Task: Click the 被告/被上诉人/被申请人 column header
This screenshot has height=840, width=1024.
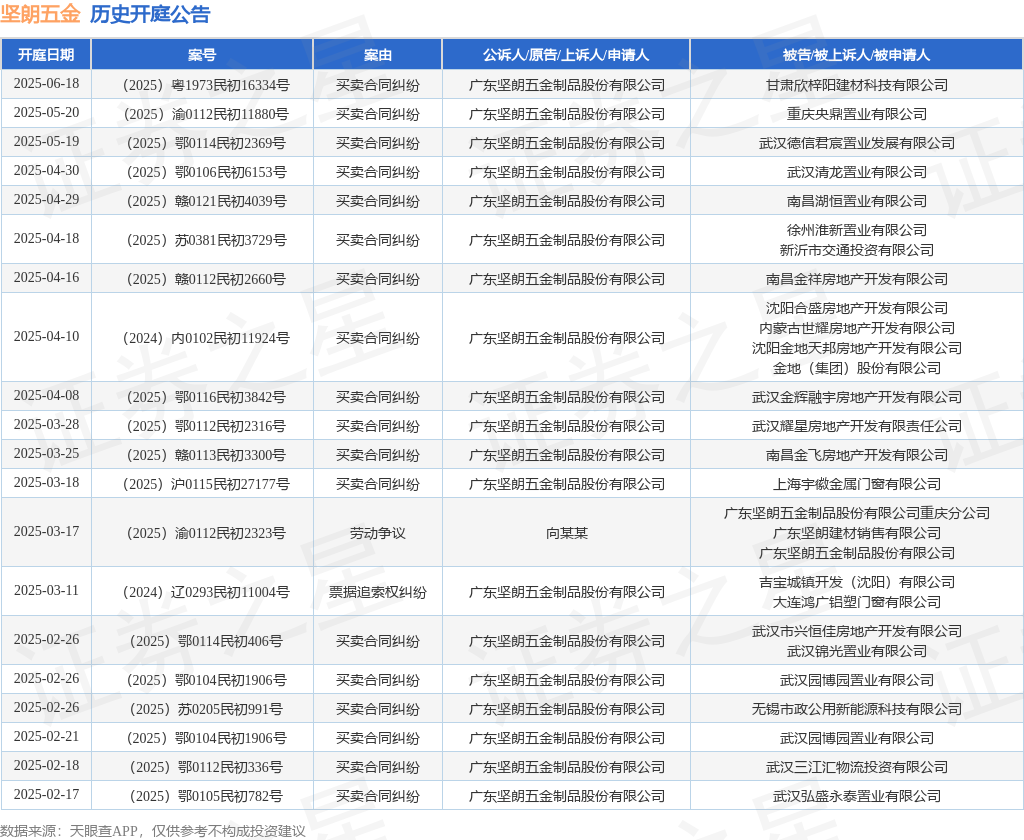Action: [856, 55]
